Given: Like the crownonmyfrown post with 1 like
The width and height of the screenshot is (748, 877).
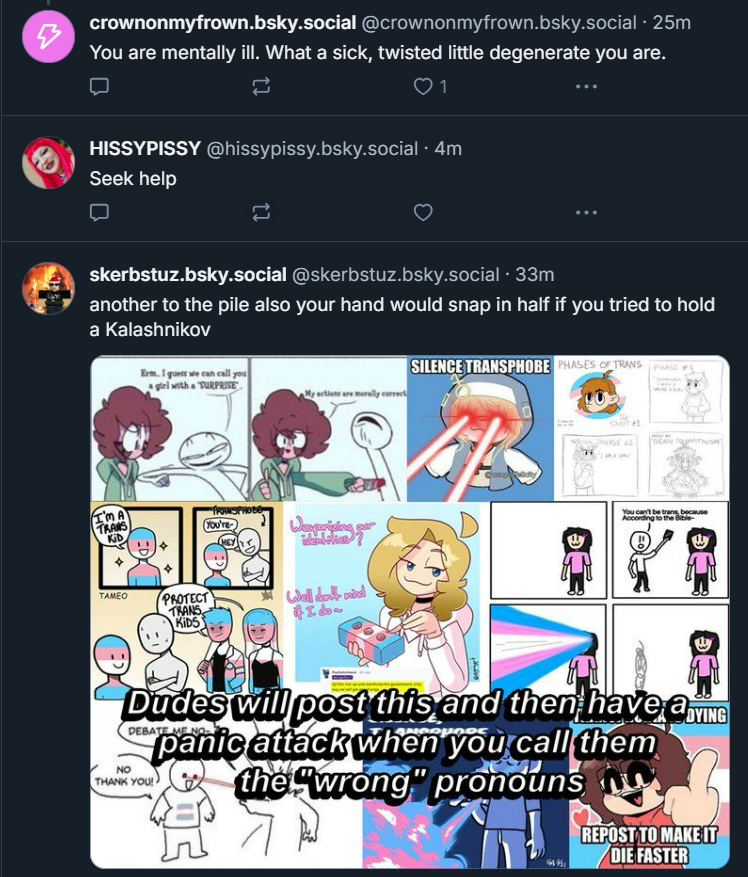Looking at the screenshot, I should tap(430, 87).
